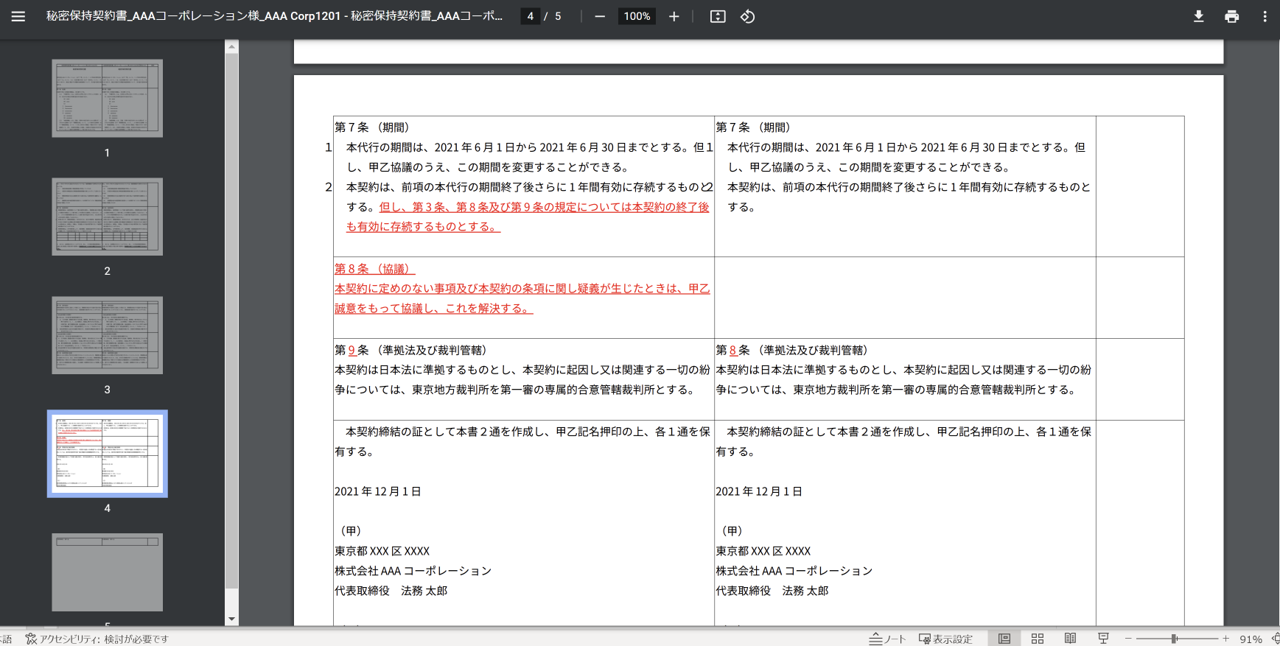Switch to normal view in status bar
This screenshot has height=646, width=1280.
(1004, 638)
